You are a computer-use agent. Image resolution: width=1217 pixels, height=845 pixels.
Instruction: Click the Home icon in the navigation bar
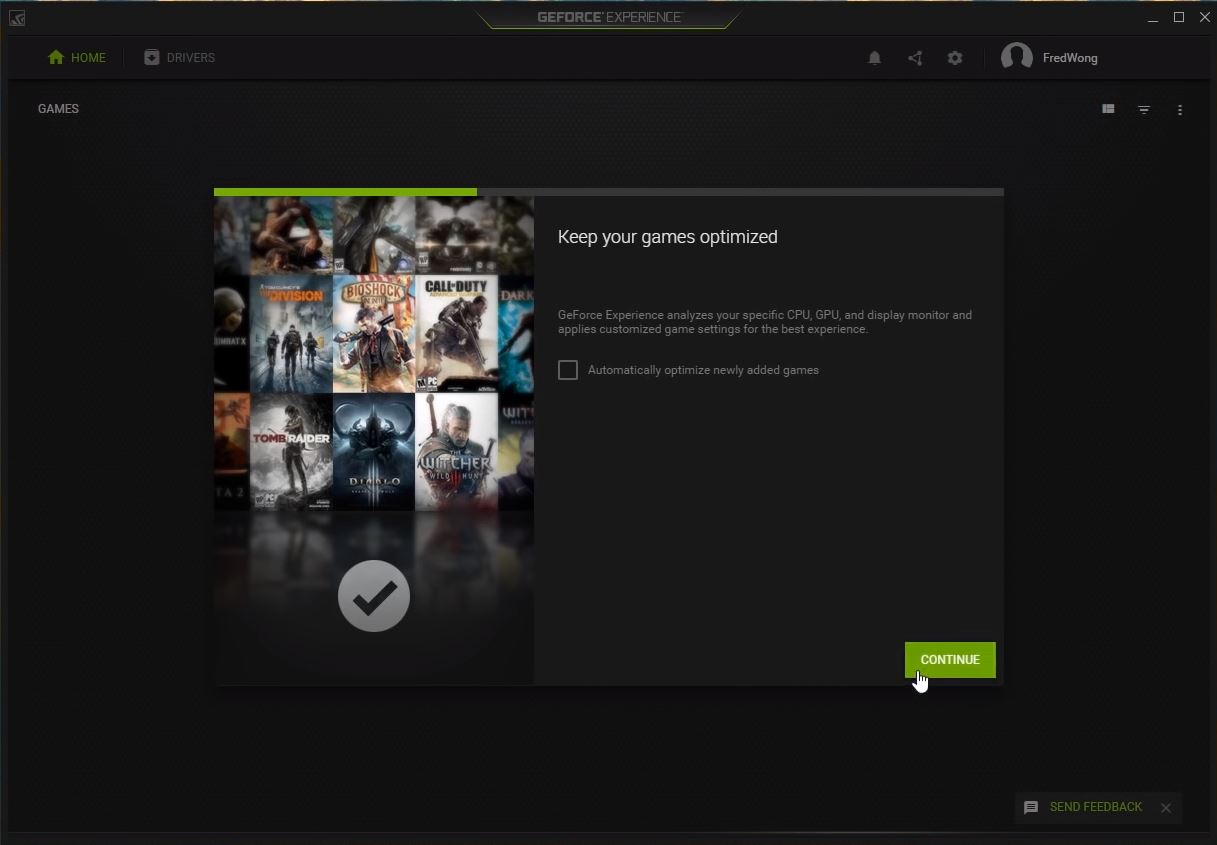pos(55,57)
